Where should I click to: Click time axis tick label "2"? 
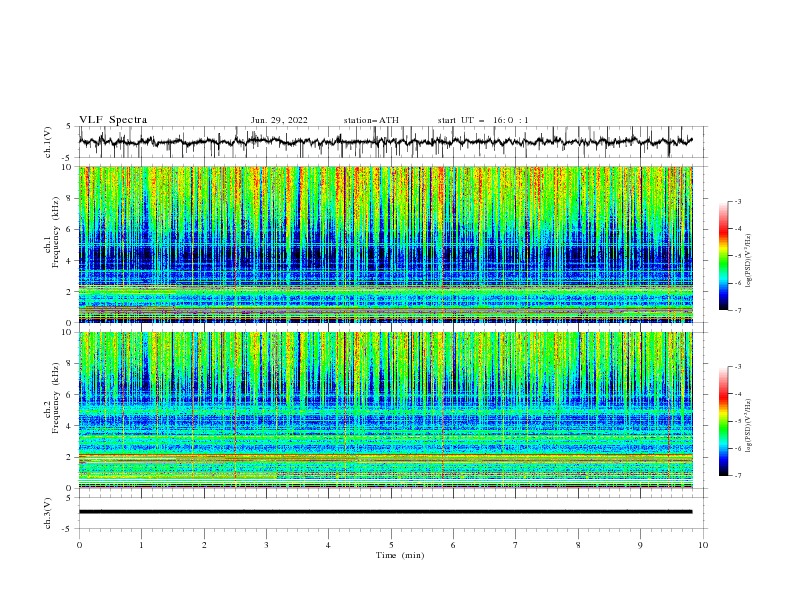click(x=204, y=545)
